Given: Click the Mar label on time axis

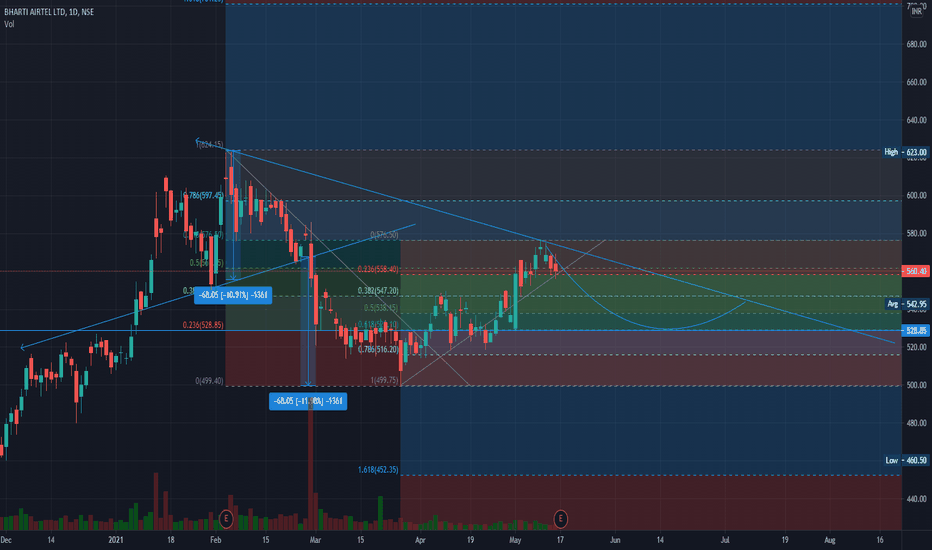Looking at the screenshot, I should 315,540.
